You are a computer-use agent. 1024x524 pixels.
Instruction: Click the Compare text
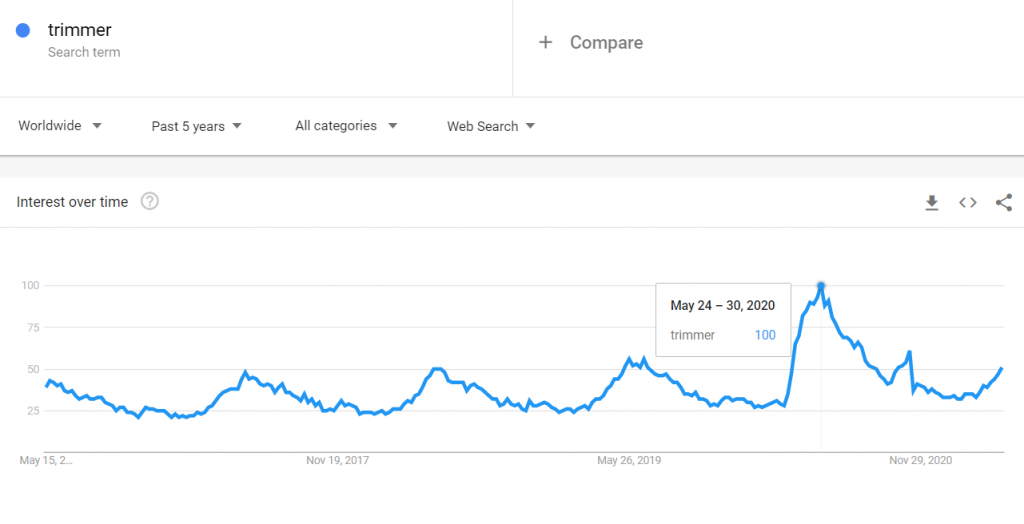click(606, 42)
